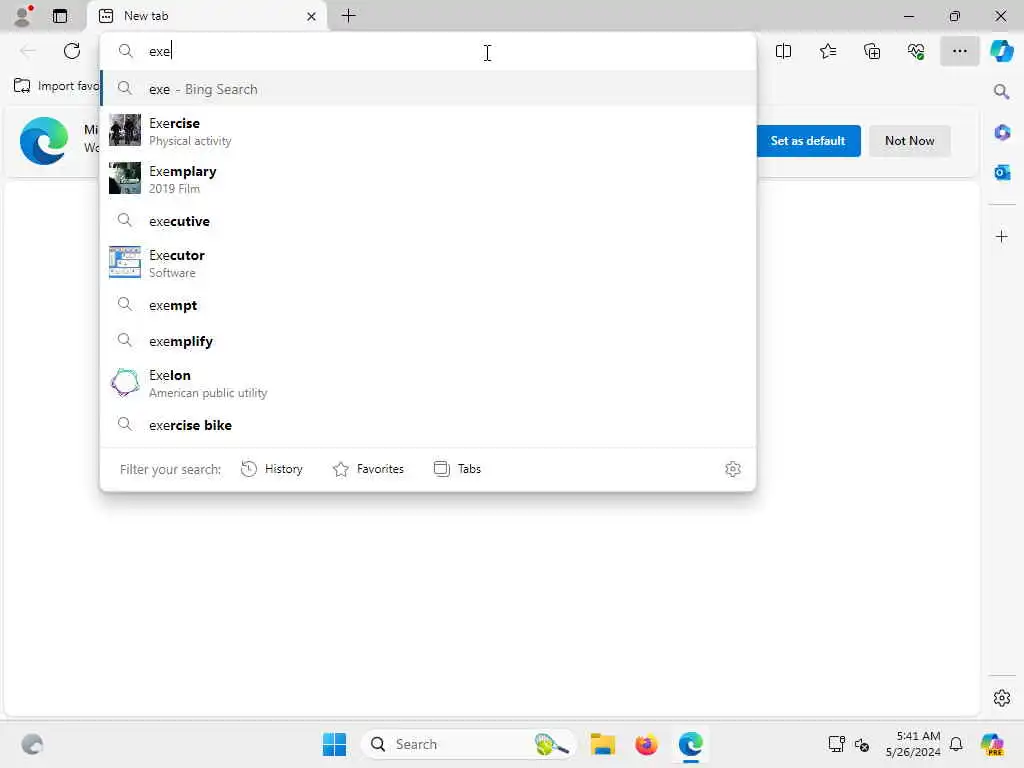This screenshot has height=768, width=1024.
Task: Click the Executor software thumbnail
Action: [x=125, y=262]
